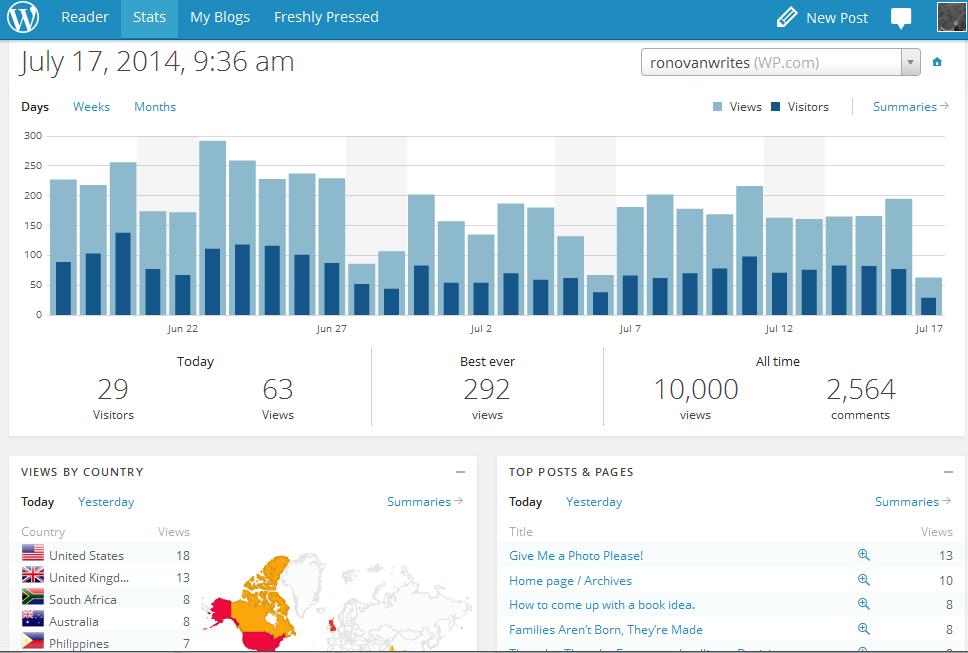Go to the My Blogs tab
This screenshot has height=653, width=968.
220,17
